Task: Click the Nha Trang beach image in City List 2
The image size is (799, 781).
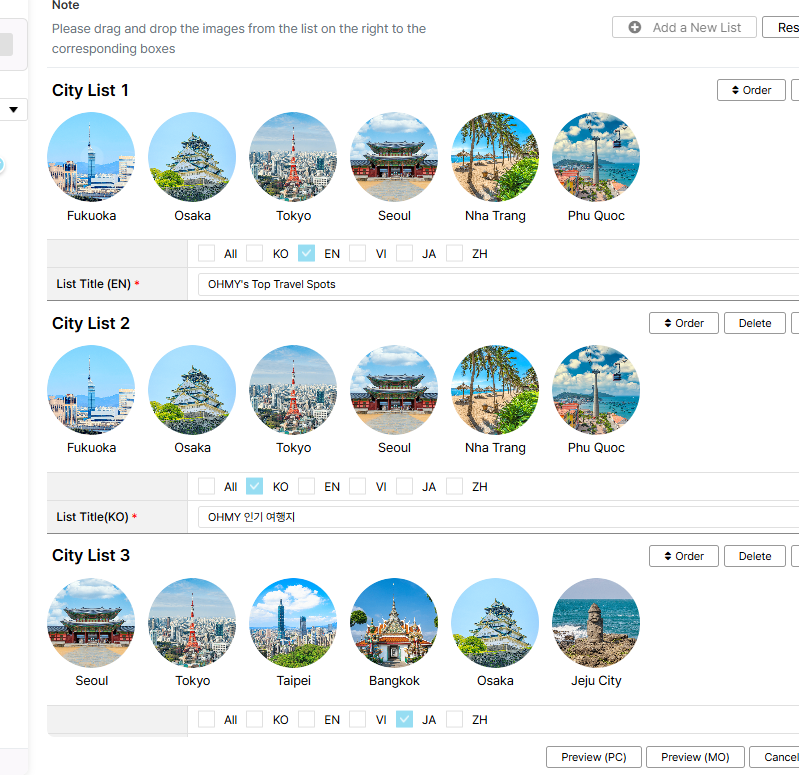Action: pos(495,390)
